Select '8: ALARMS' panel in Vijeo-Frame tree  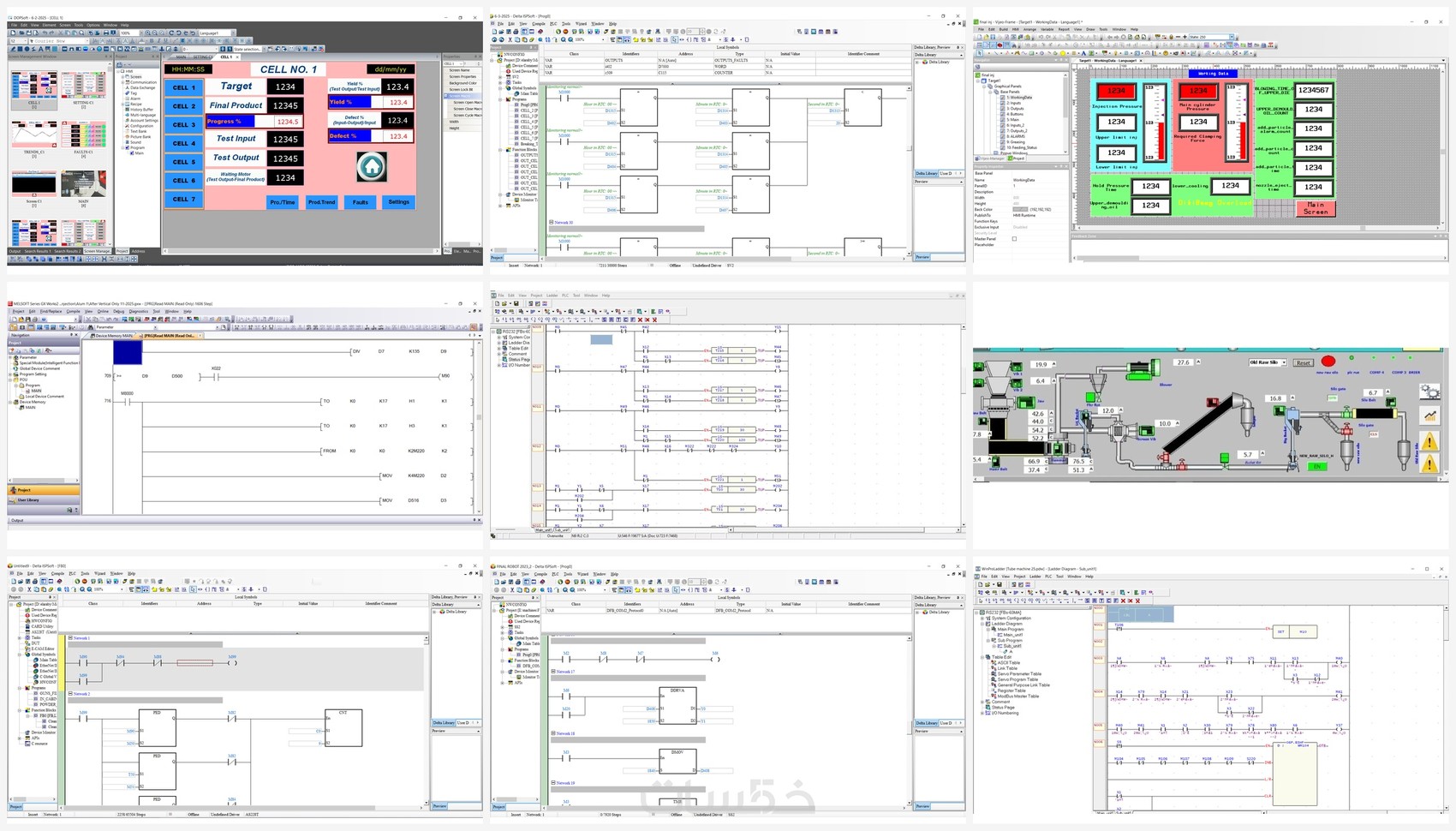[1018, 136]
